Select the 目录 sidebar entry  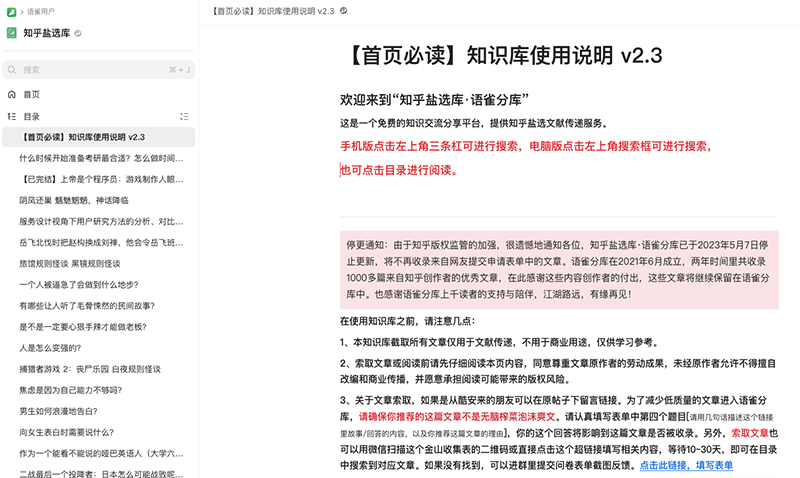(32, 117)
